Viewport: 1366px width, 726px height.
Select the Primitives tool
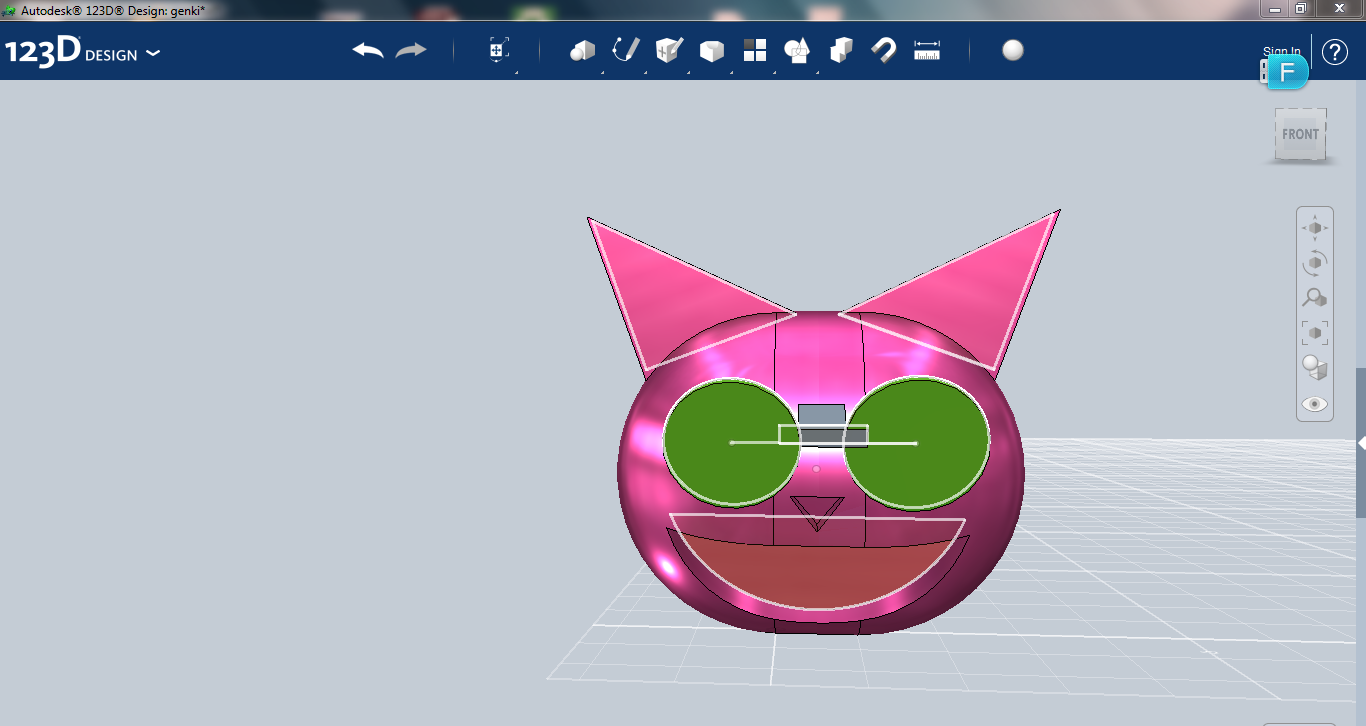coord(582,50)
